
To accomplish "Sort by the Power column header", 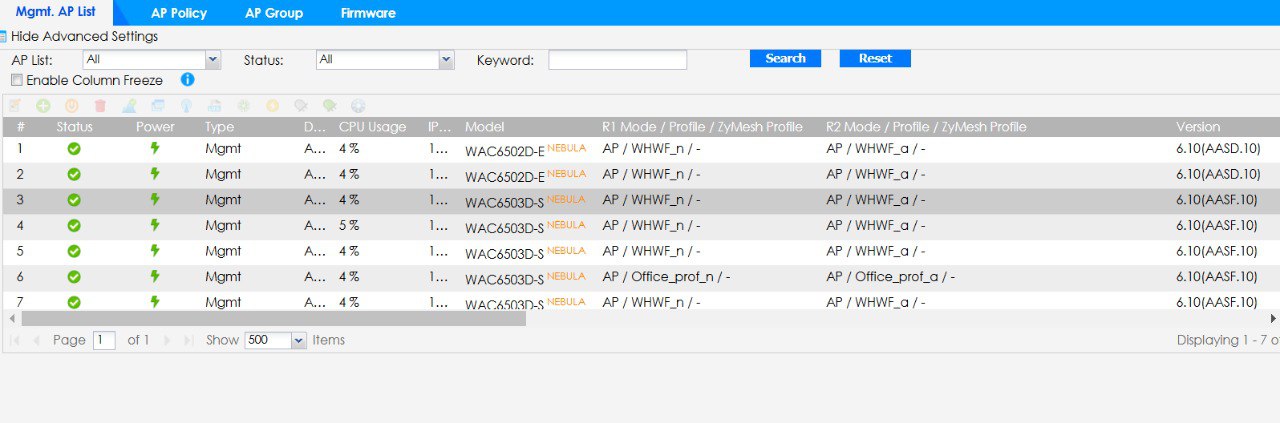I will click(x=155, y=127).
